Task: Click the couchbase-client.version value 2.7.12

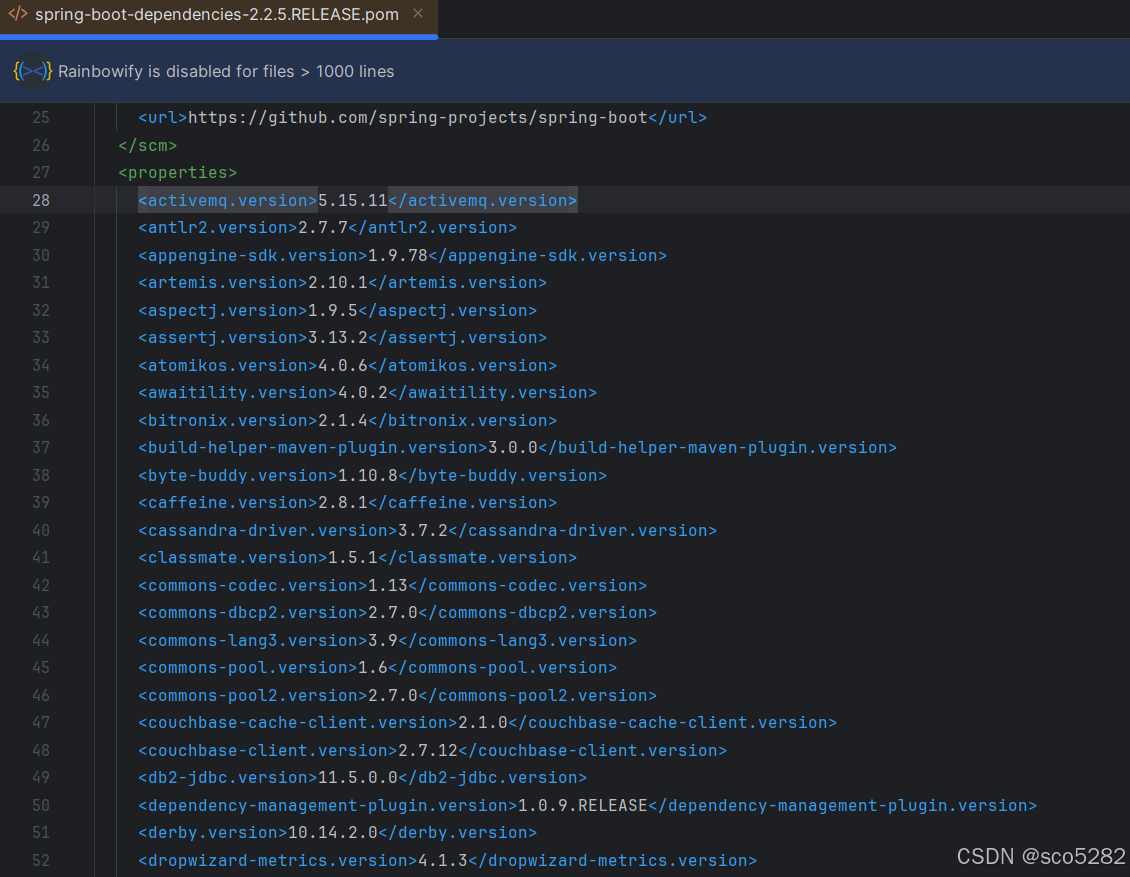Action: click(x=428, y=751)
